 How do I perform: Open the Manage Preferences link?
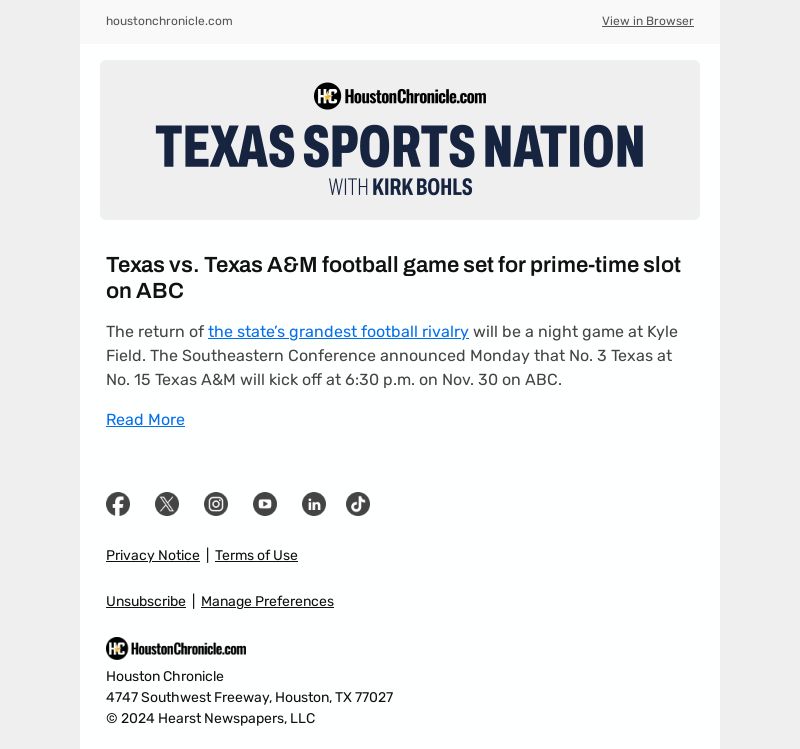pos(267,601)
